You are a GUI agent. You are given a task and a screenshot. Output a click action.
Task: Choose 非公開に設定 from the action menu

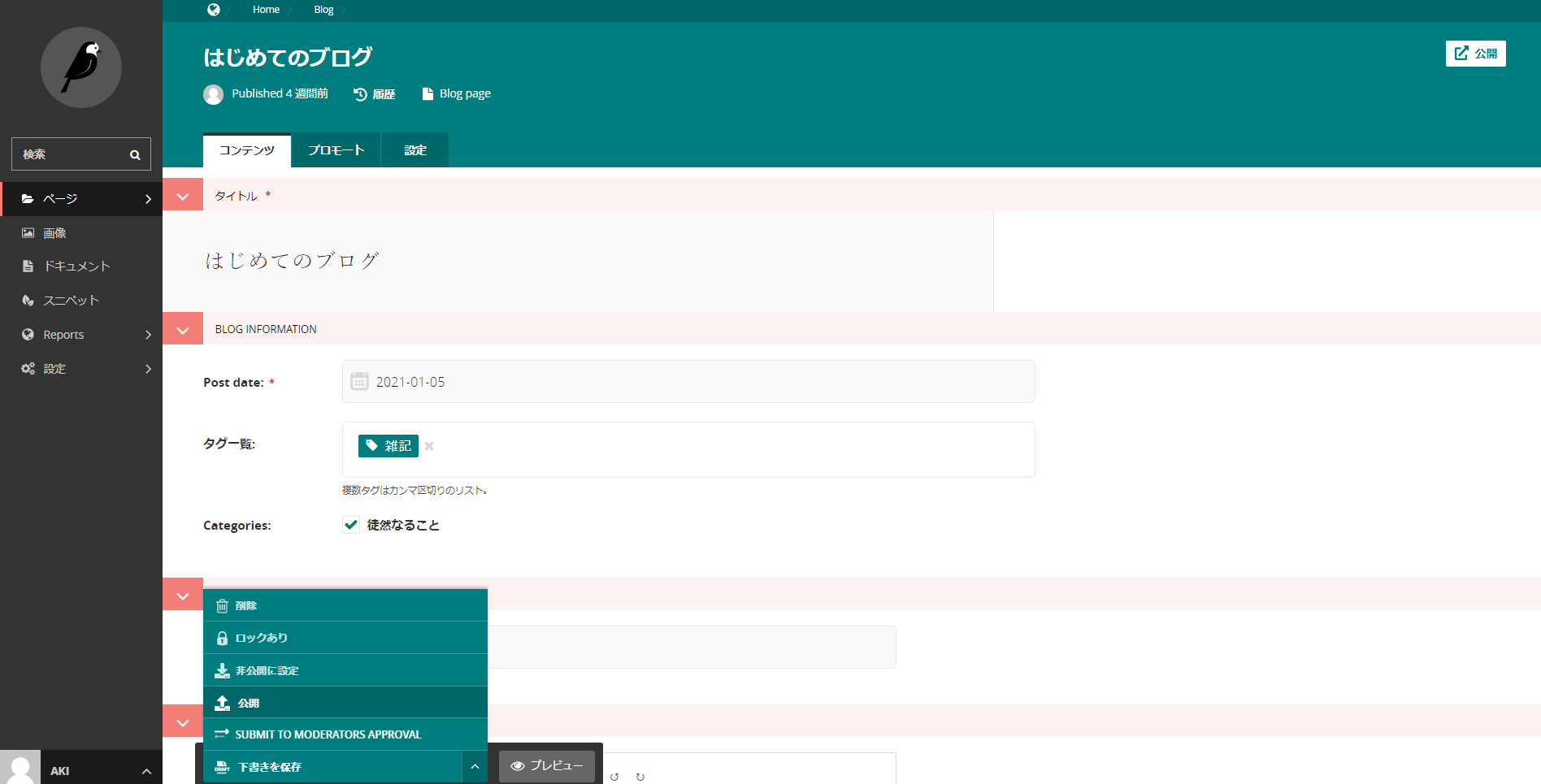coord(345,670)
